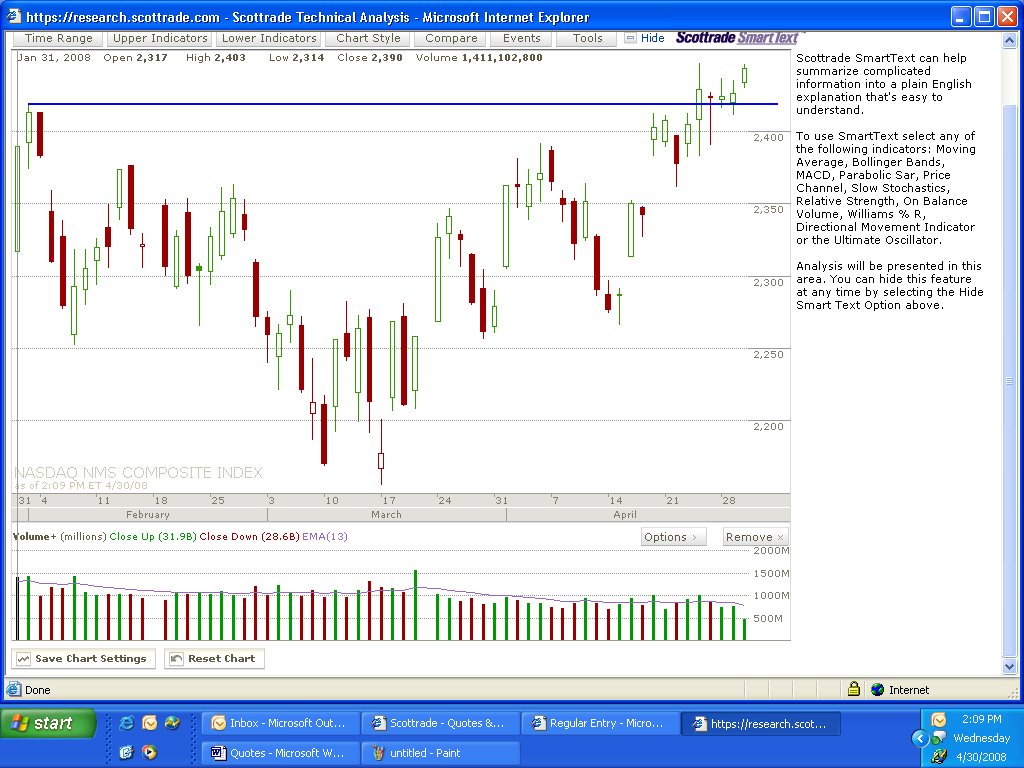Click the Internet Explorer title bar icon

(14, 16)
